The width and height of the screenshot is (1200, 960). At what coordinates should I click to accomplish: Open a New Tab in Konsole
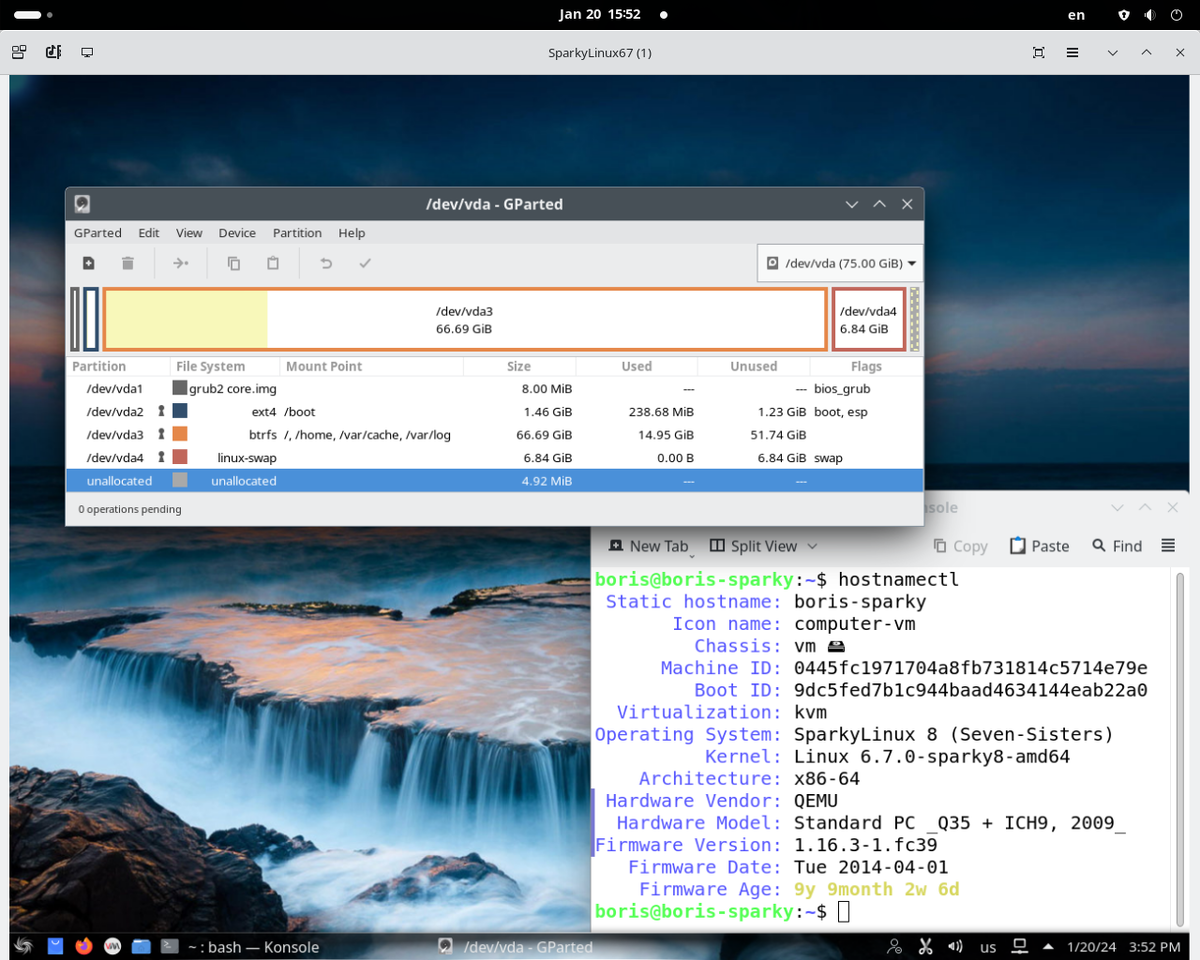[x=649, y=545]
